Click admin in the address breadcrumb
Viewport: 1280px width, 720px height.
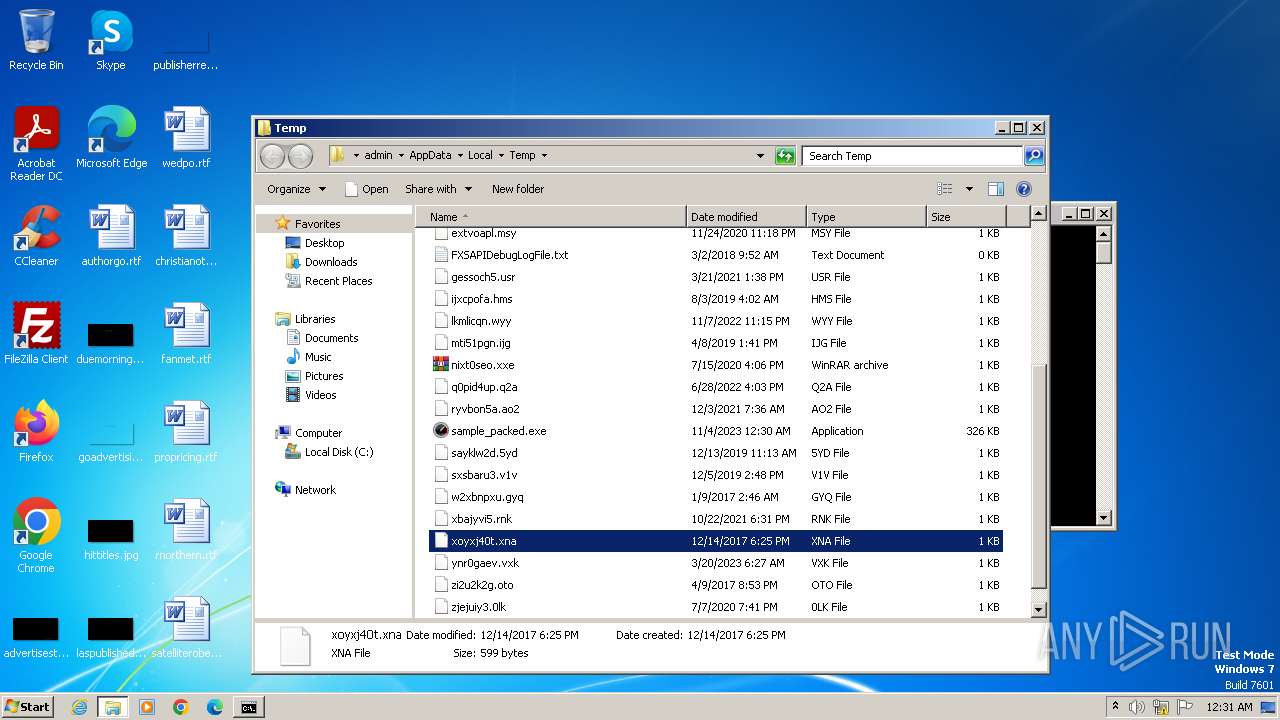point(378,156)
